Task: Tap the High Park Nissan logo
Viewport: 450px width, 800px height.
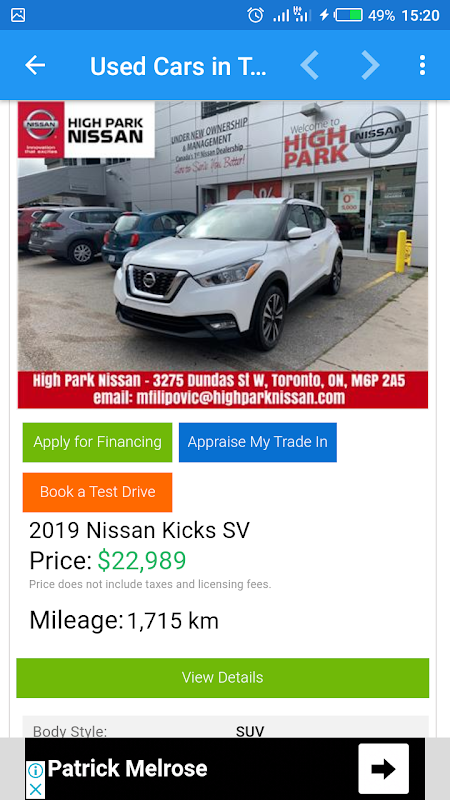Action: pyautogui.click(x=86, y=130)
